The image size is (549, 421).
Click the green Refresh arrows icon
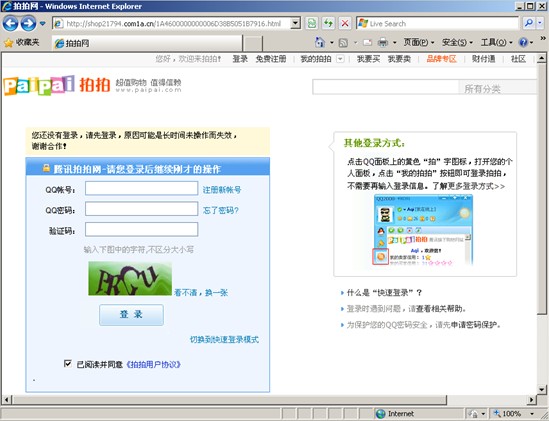[328, 23]
